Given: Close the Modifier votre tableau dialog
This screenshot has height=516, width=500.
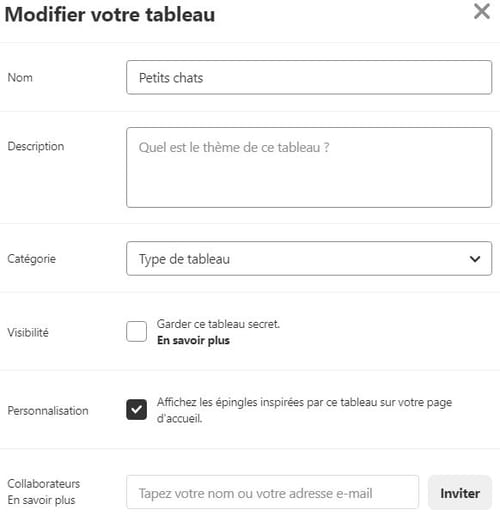Looking at the screenshot, I should 482,12.
